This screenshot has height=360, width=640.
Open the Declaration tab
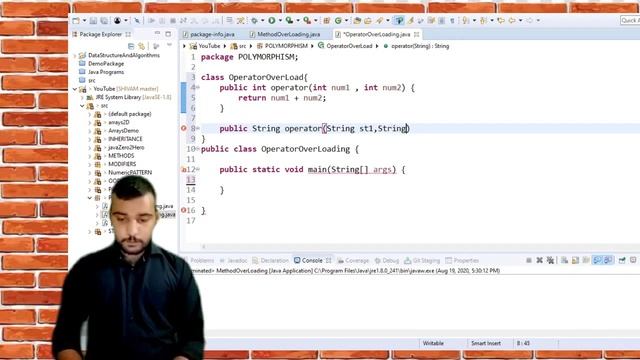[271, 260]
